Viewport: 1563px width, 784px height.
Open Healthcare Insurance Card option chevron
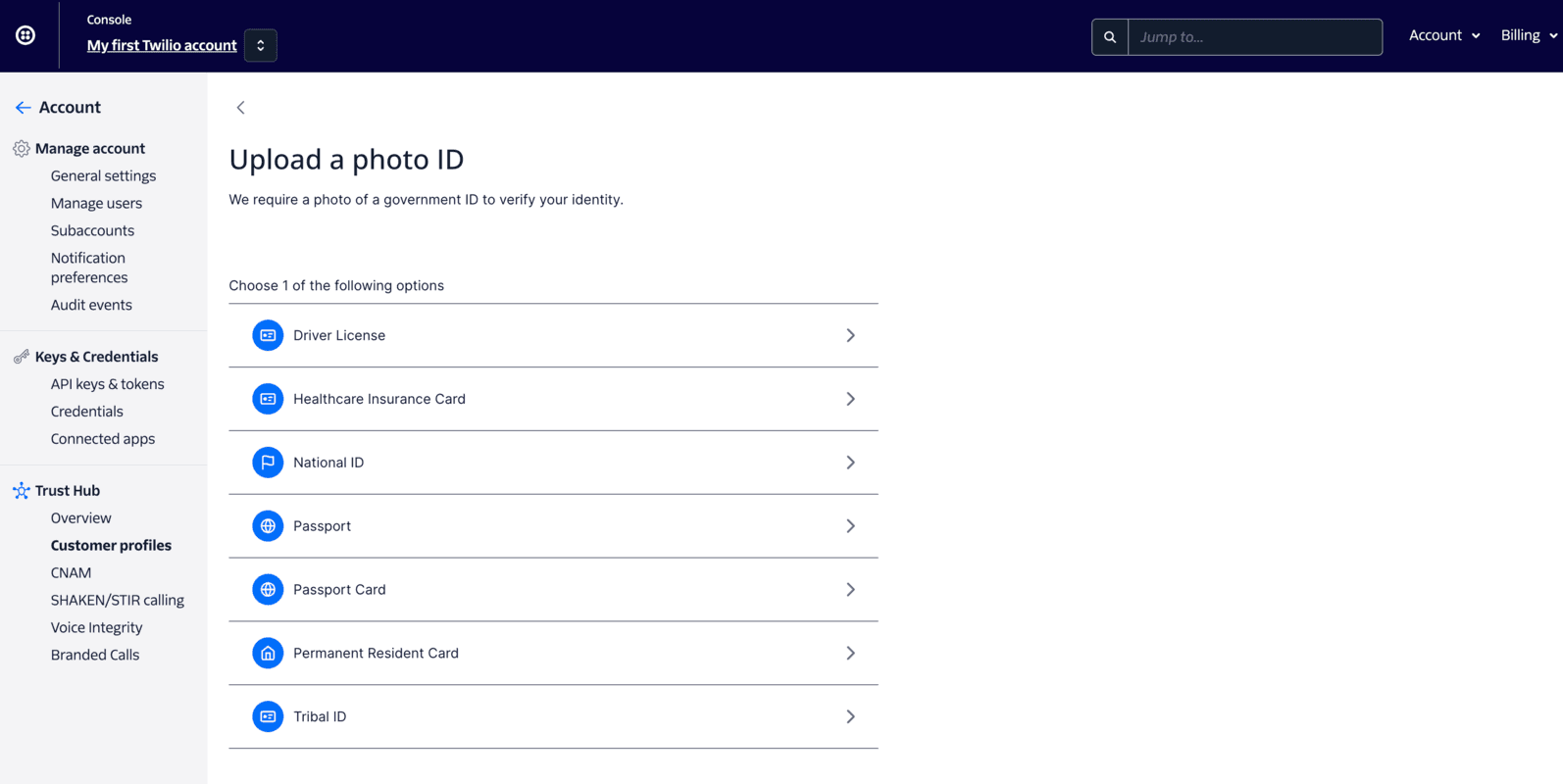(850, 399)
